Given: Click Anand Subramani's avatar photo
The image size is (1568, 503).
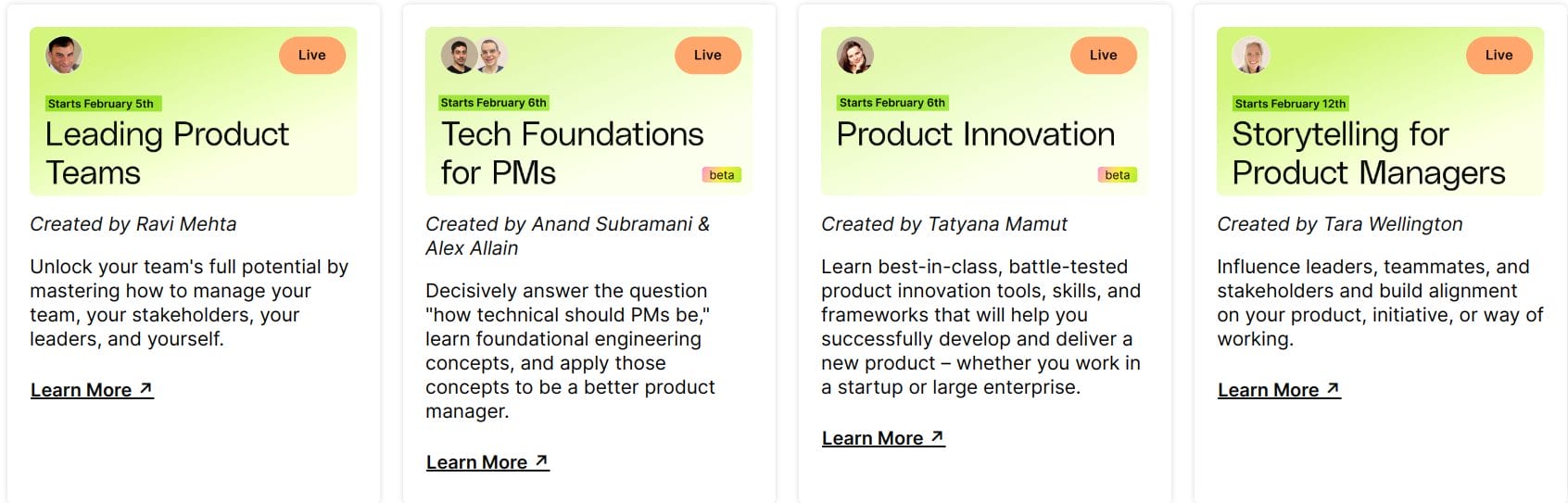Looking at the screenshot, I should pyautogui.click(x=457, y=56).
